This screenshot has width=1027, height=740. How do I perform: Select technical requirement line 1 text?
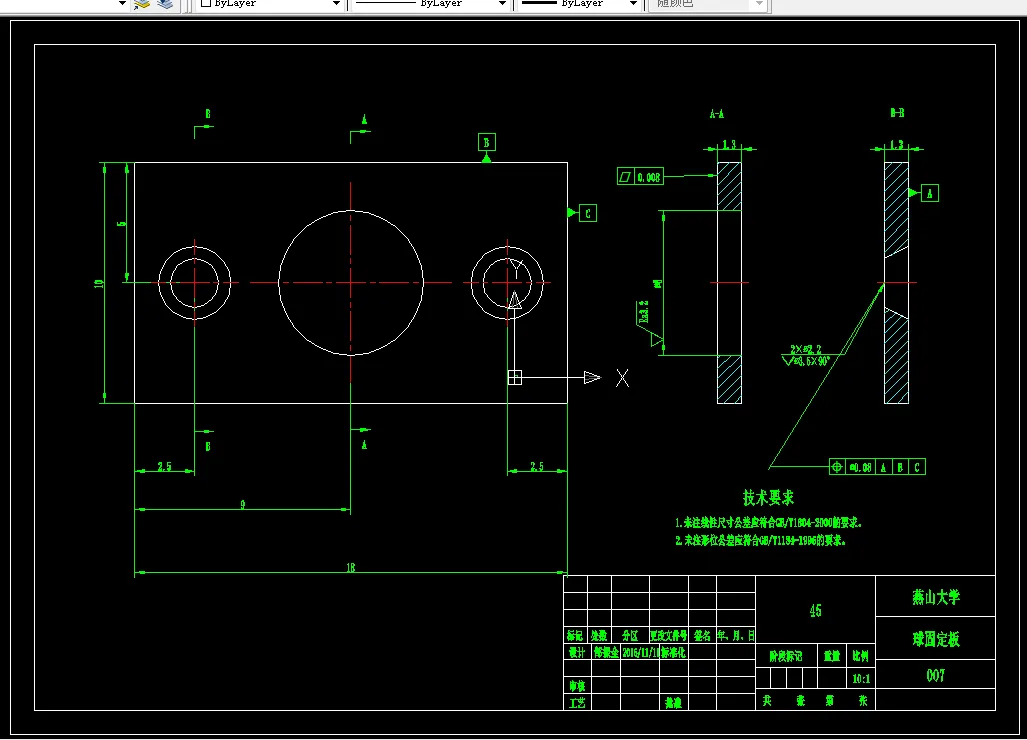768,523
